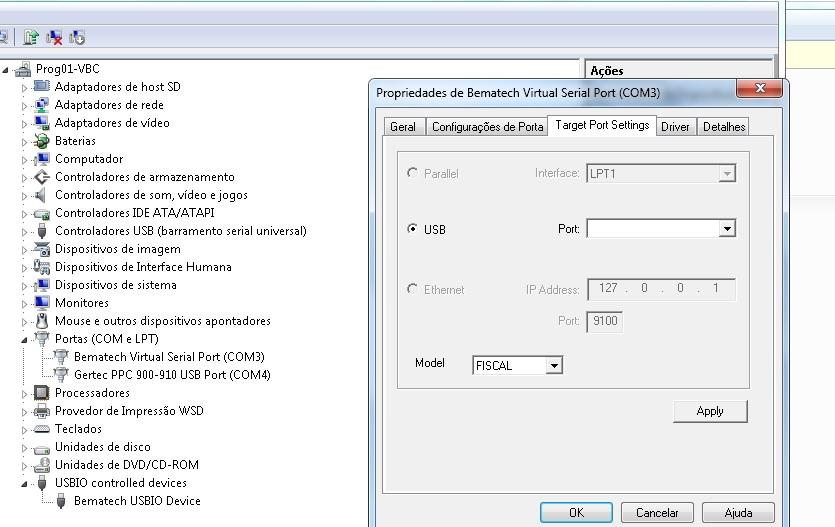Image resolution: width=835 pixels, height=527 pixels.
Task: Select the Dispositivos de imagem label
Action: (x=118, y=249)
